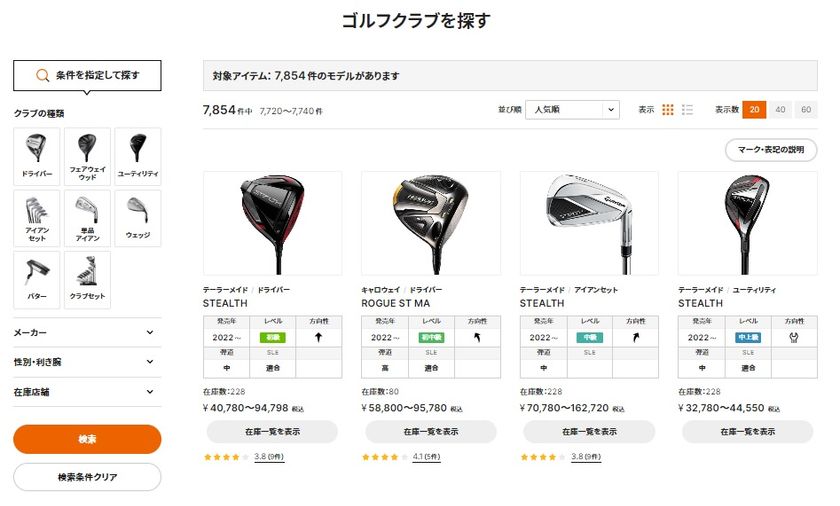Open the ROGUE ST MA driver thumbnail
This screenshot has height=506, width=840.
point(431,223)
